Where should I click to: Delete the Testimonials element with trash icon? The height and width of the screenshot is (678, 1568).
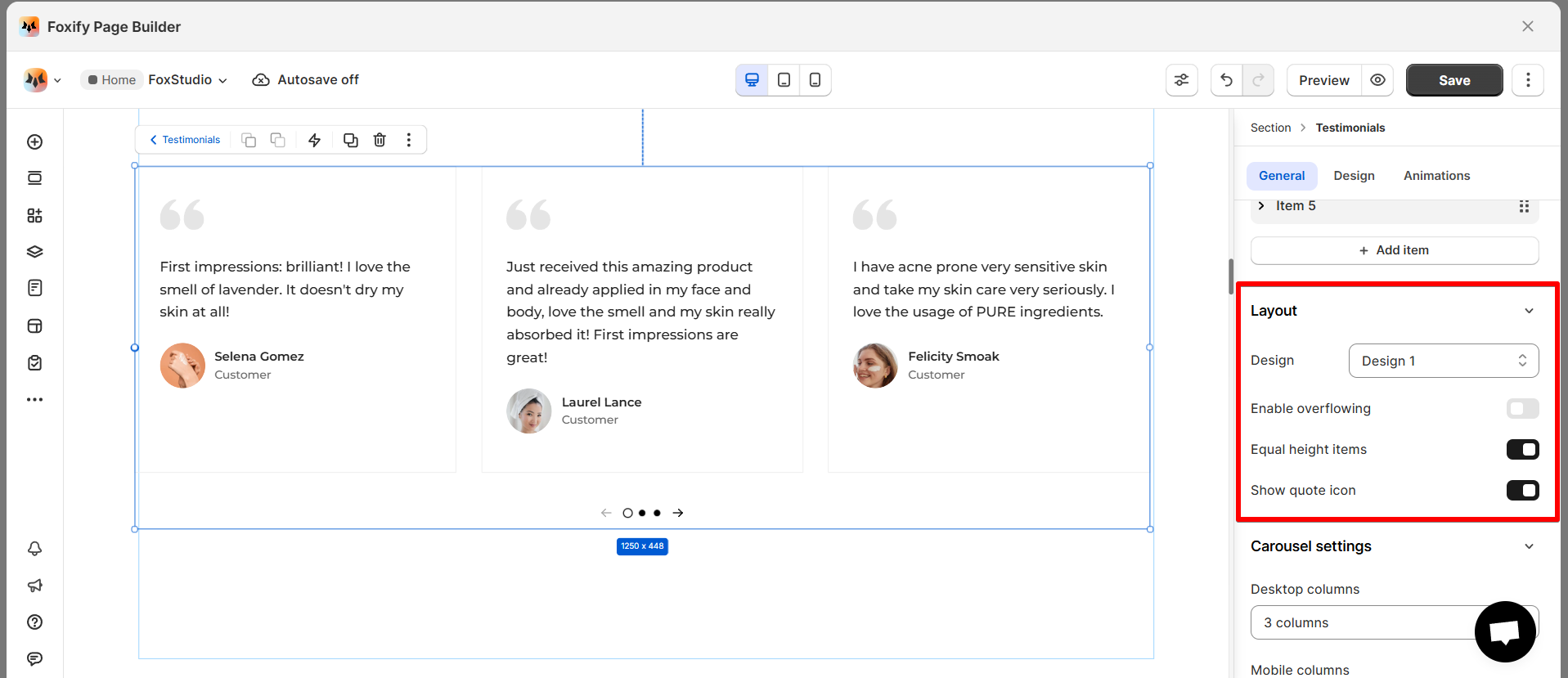click(380, 140)
